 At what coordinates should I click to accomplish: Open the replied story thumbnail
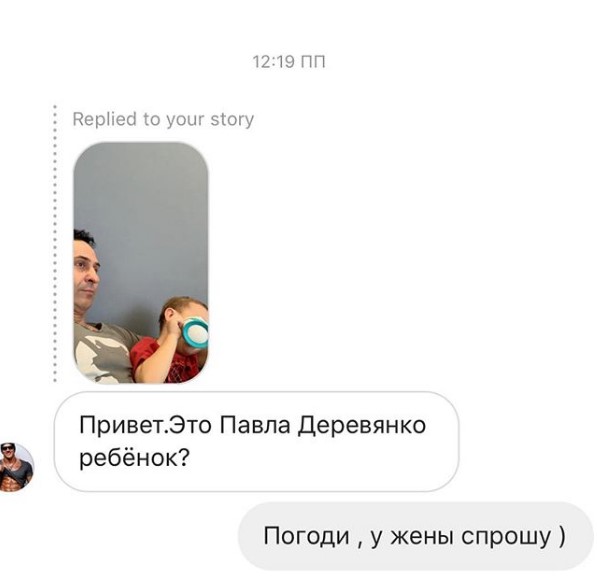(141, 263)
